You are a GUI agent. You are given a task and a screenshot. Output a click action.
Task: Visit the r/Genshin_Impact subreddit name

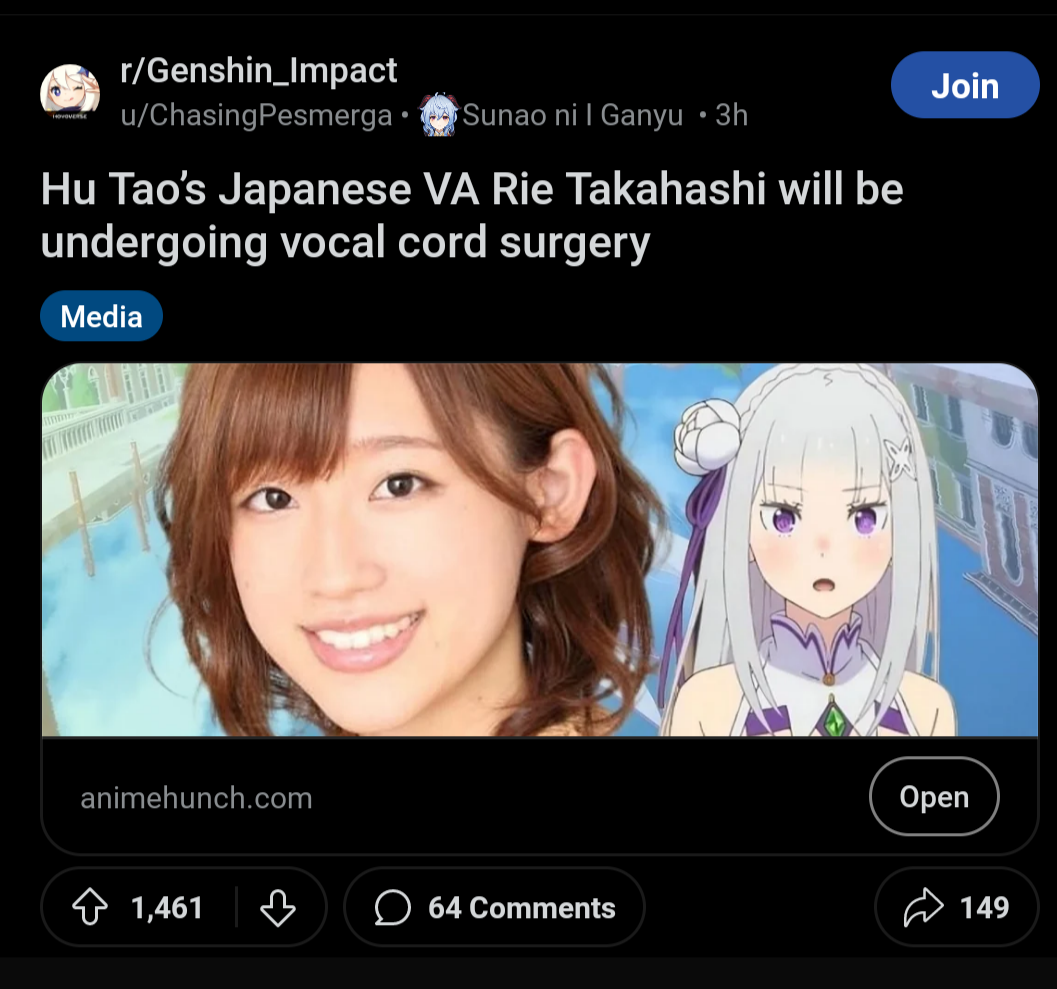pyautogui.click(x=259, y=71)
